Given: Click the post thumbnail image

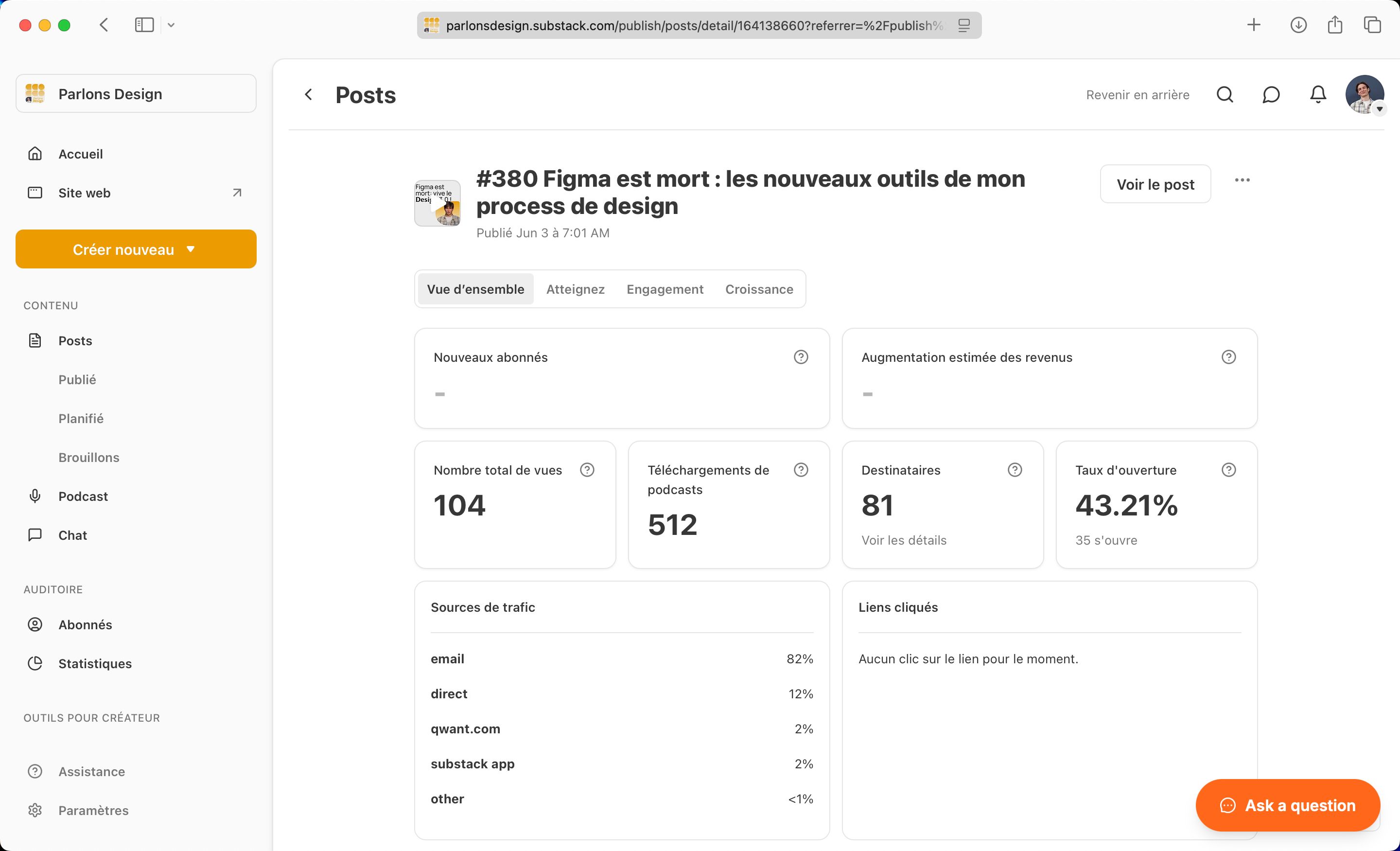Looking at the screenshot, I should pos(437,203).
